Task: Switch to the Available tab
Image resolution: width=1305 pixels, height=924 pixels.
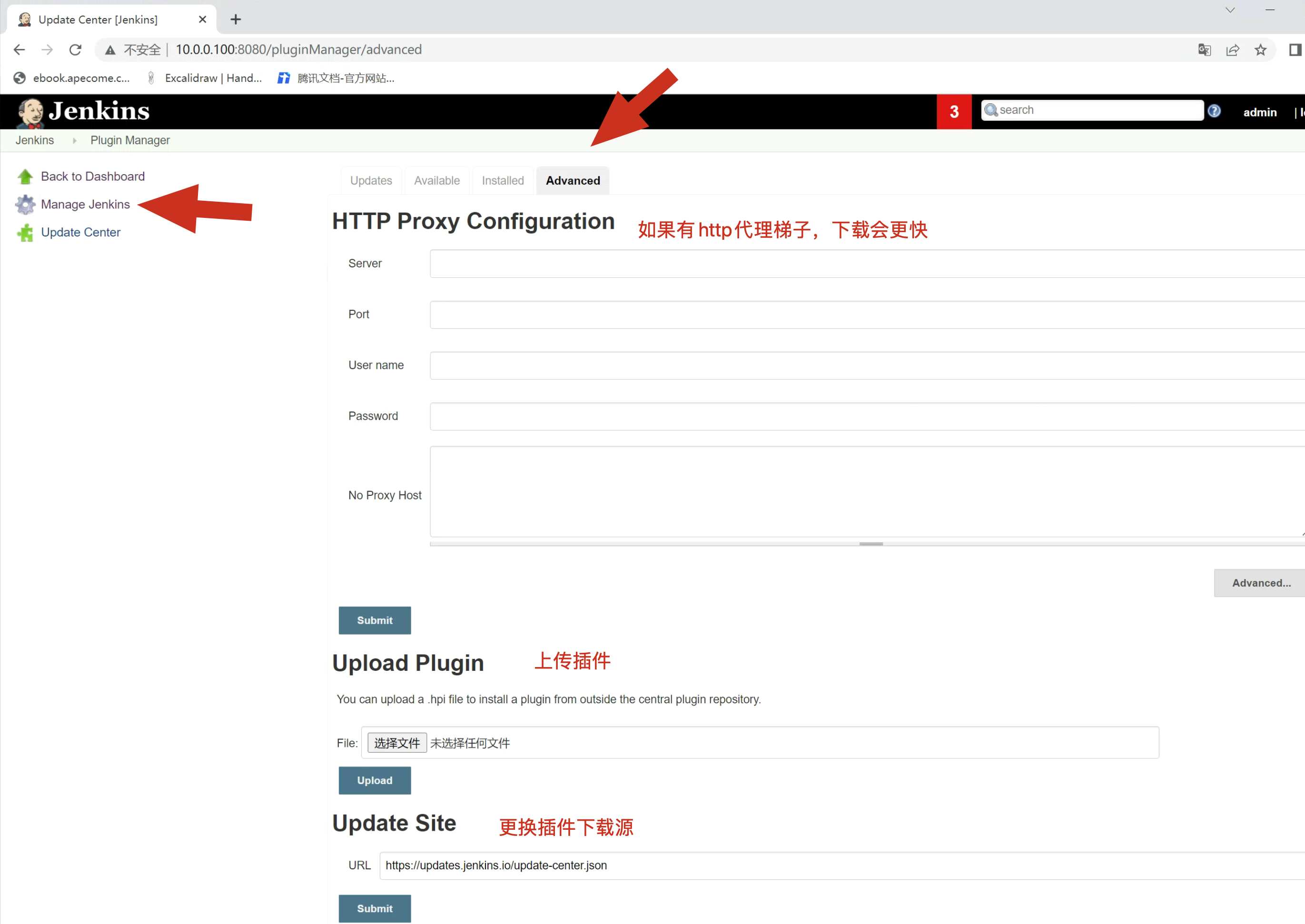Action: (x=436, y=181)
